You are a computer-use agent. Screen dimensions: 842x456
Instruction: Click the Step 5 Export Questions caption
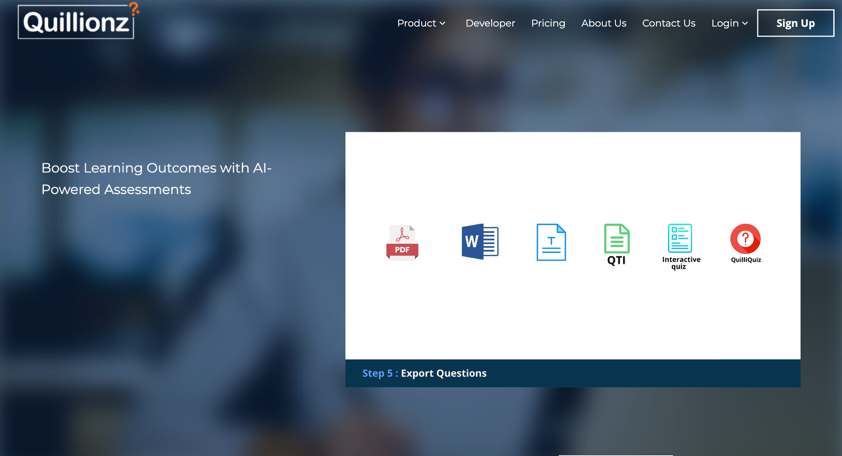tap(424, 373)
